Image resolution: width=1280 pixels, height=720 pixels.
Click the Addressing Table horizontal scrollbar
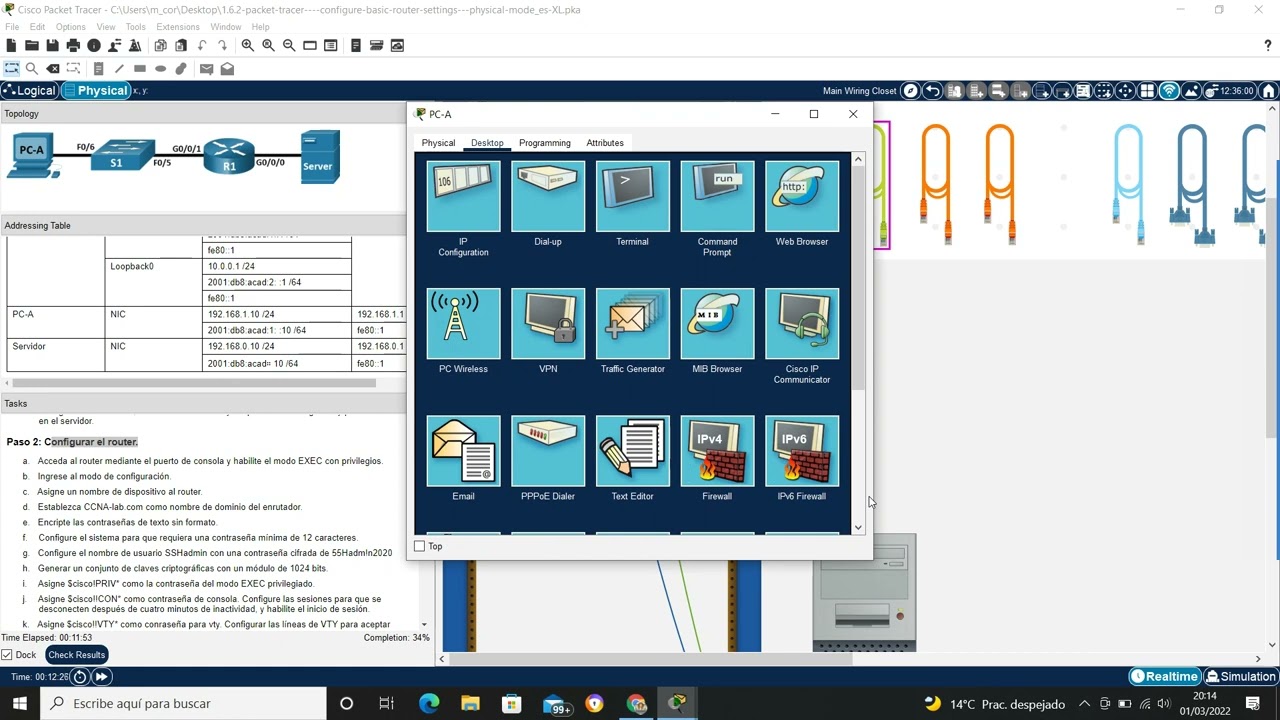194,383
